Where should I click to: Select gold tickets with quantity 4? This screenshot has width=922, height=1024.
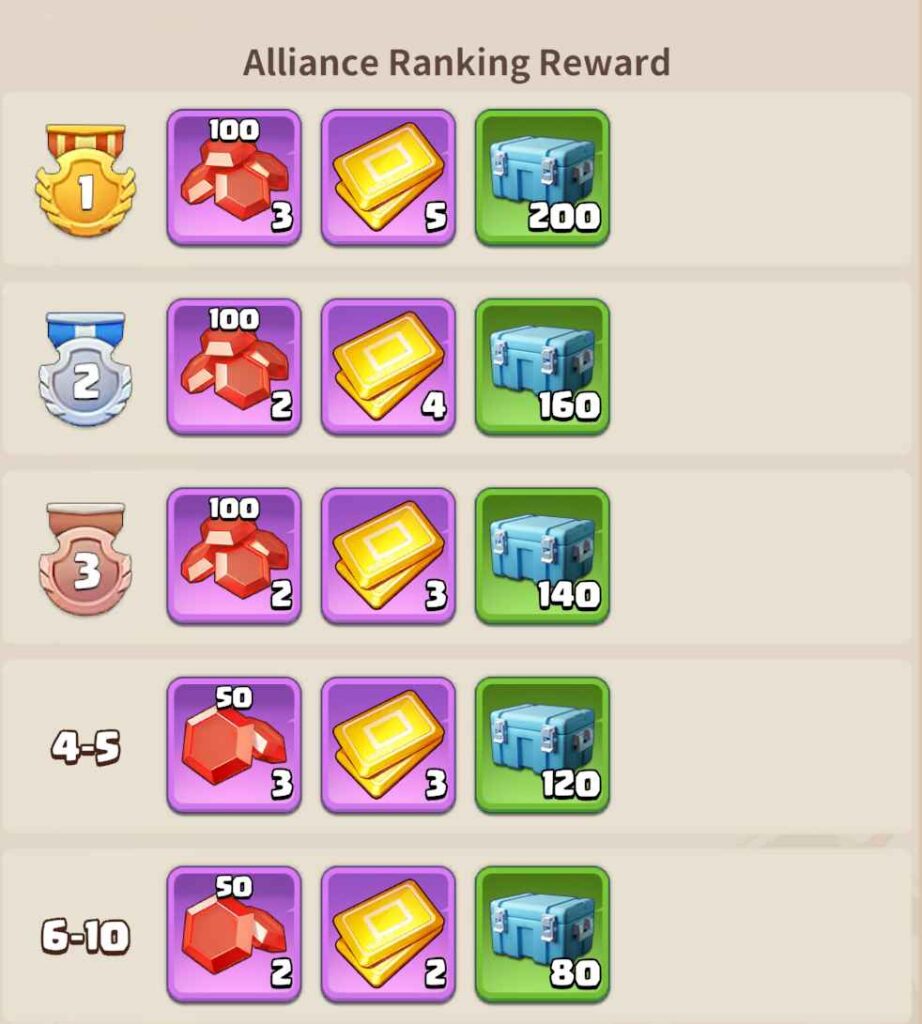click(x=389, y=367)
